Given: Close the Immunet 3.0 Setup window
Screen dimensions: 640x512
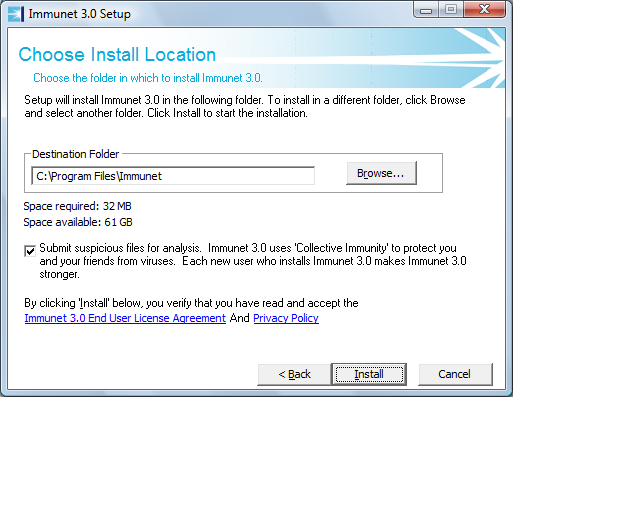Looking at the screenshot, I should tap(484, 10).
